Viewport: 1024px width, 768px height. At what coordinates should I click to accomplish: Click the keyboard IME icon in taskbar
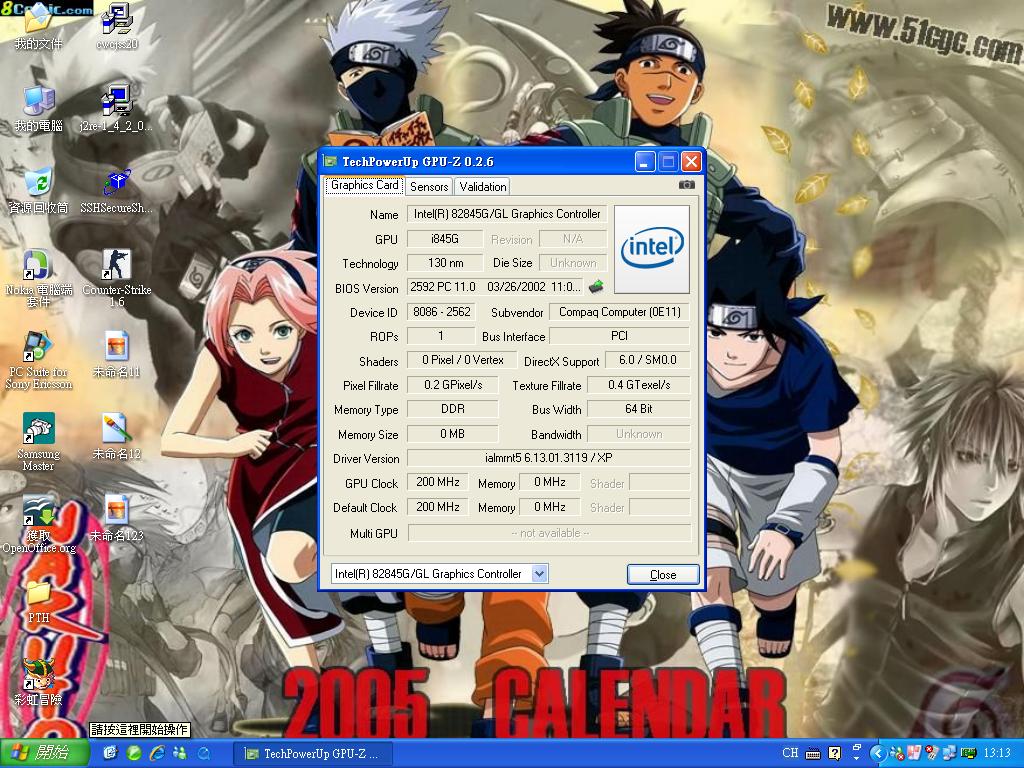(813, 754)
